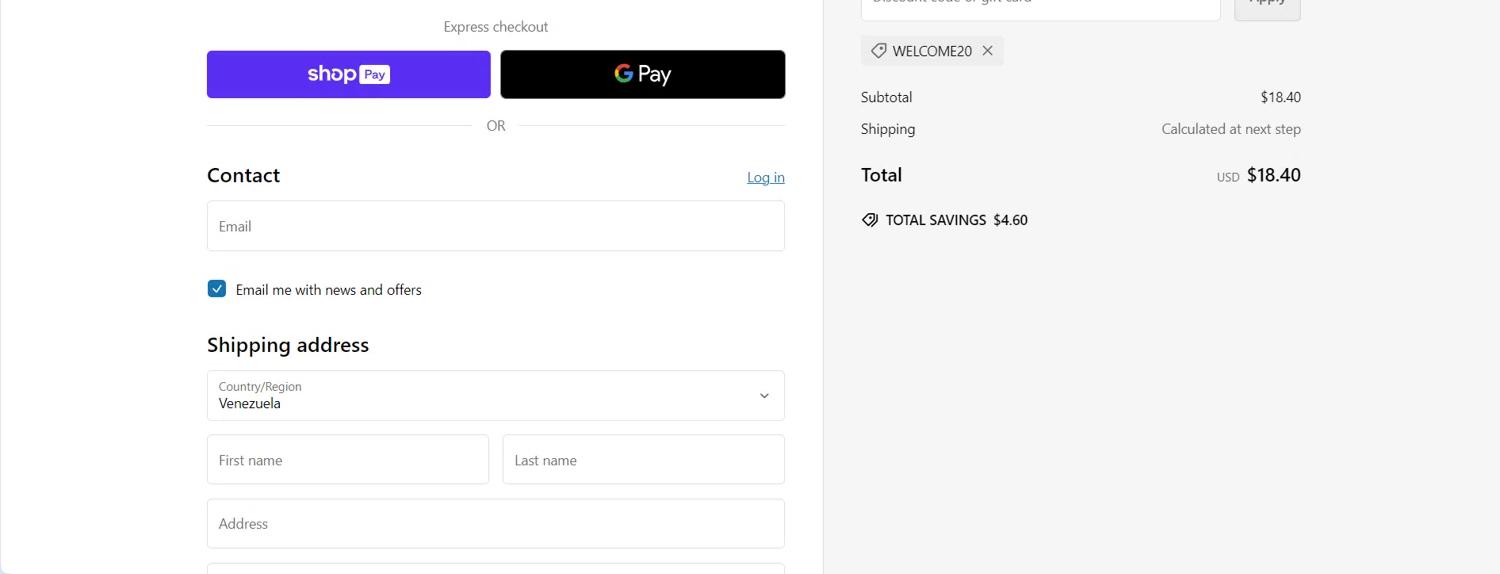The image size is (1500, 574).
Task: Uncheck the news and offers checkbox
Action: (x=217, y=289)
